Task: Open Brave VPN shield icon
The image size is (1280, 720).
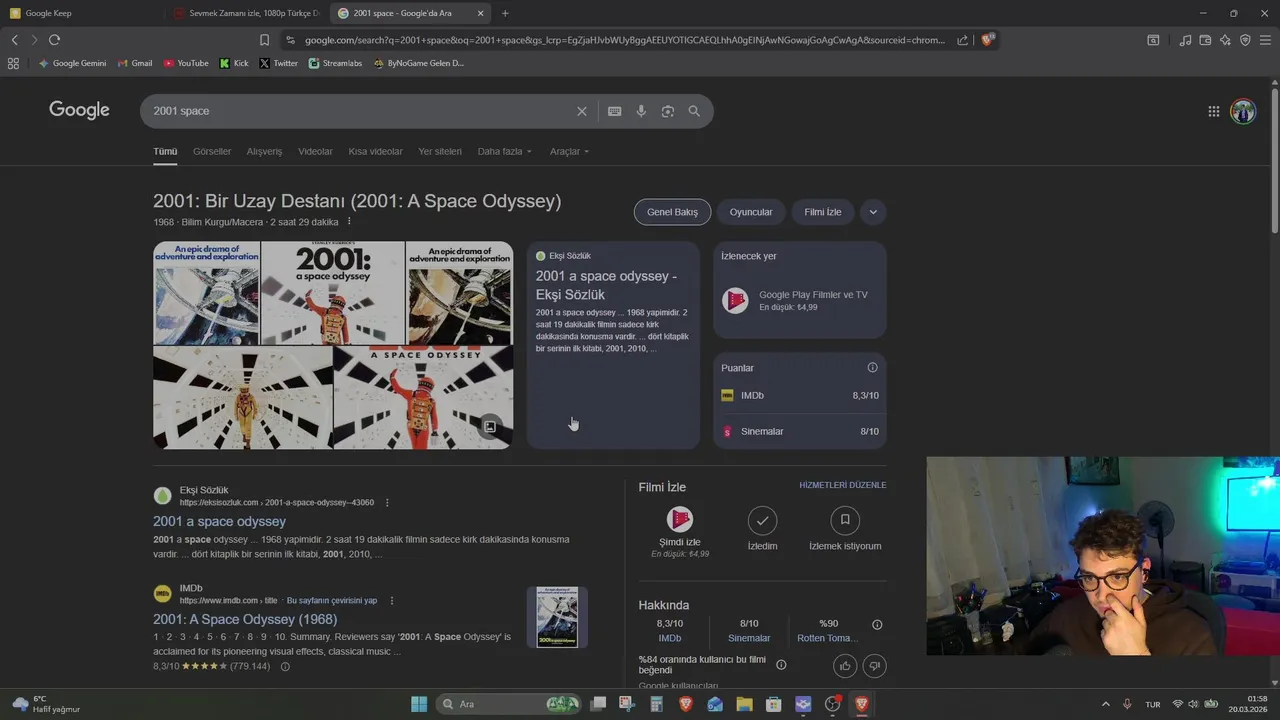Action: (x=1245, y=40)
